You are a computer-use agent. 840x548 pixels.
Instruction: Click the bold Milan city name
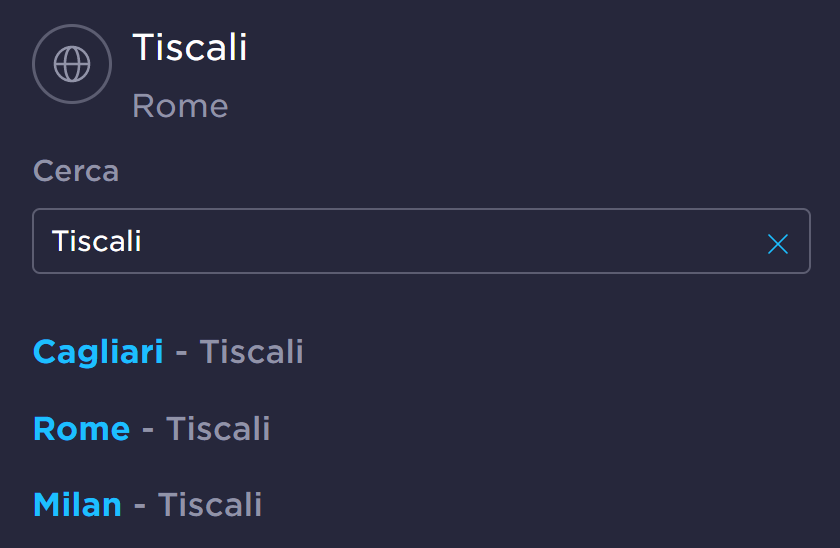click(x=77, y=505)
